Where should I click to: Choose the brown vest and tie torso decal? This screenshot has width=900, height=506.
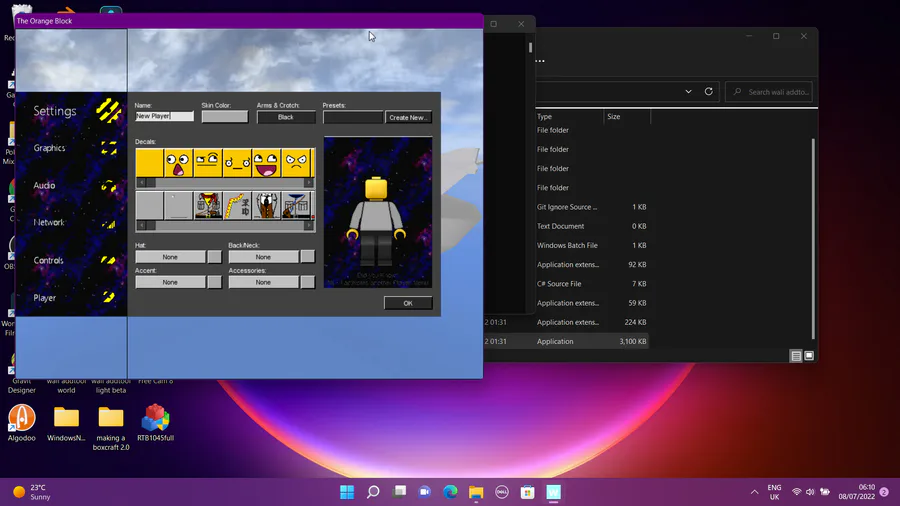(x=266, y=205)
